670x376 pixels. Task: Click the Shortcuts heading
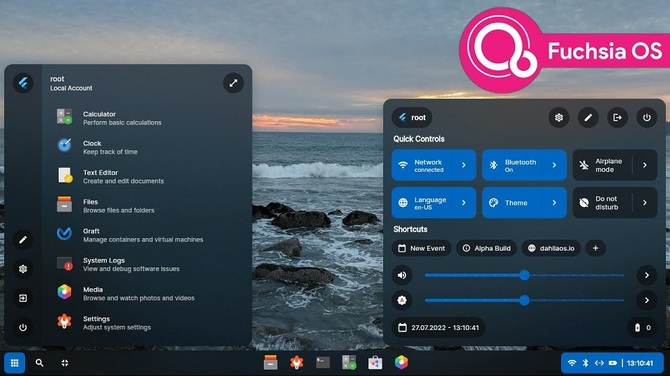pos(410,229)
